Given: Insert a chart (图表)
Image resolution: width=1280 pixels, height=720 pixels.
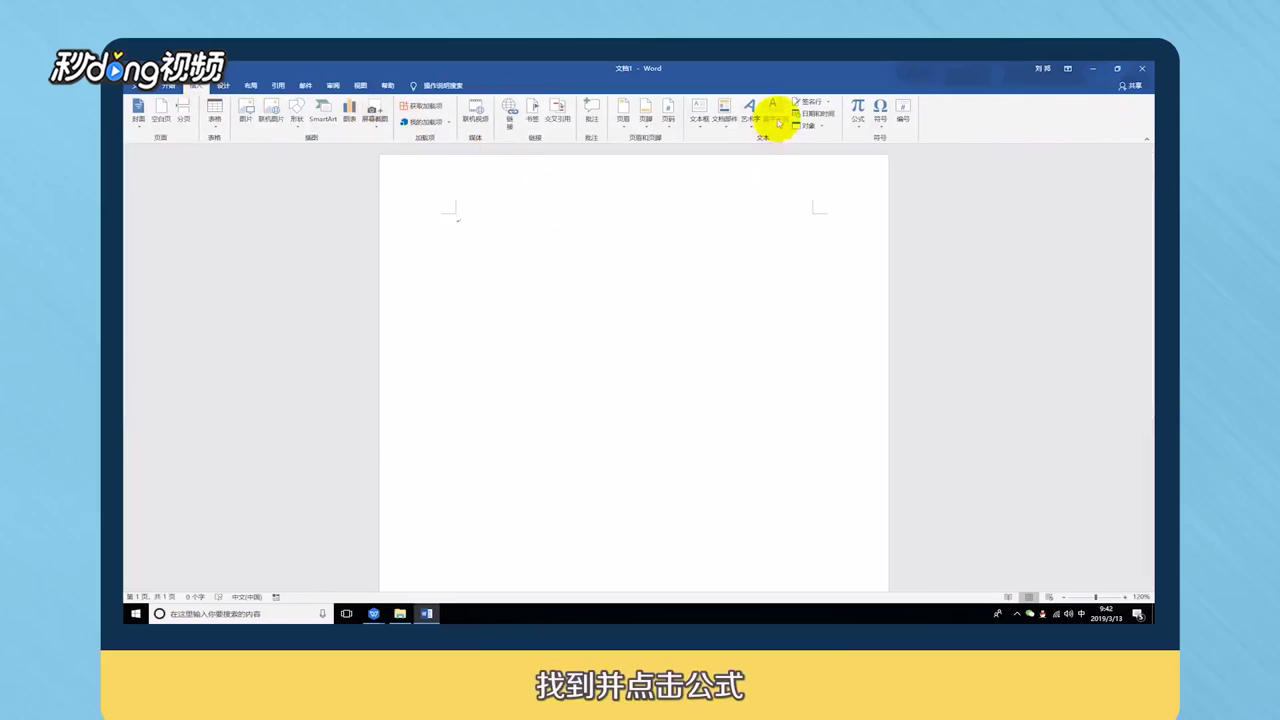Looking at the screenshot, I should click(x=349, y=110).
